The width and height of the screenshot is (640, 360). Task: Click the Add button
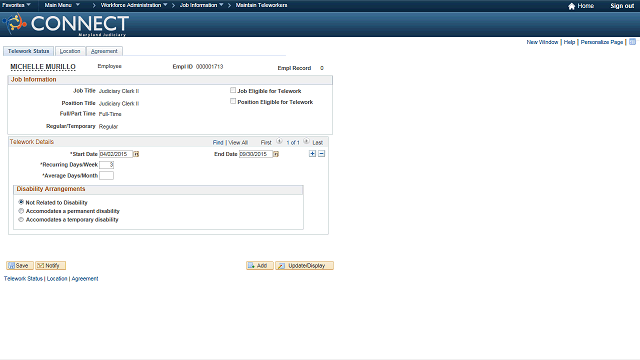click(x=260, y=266)
